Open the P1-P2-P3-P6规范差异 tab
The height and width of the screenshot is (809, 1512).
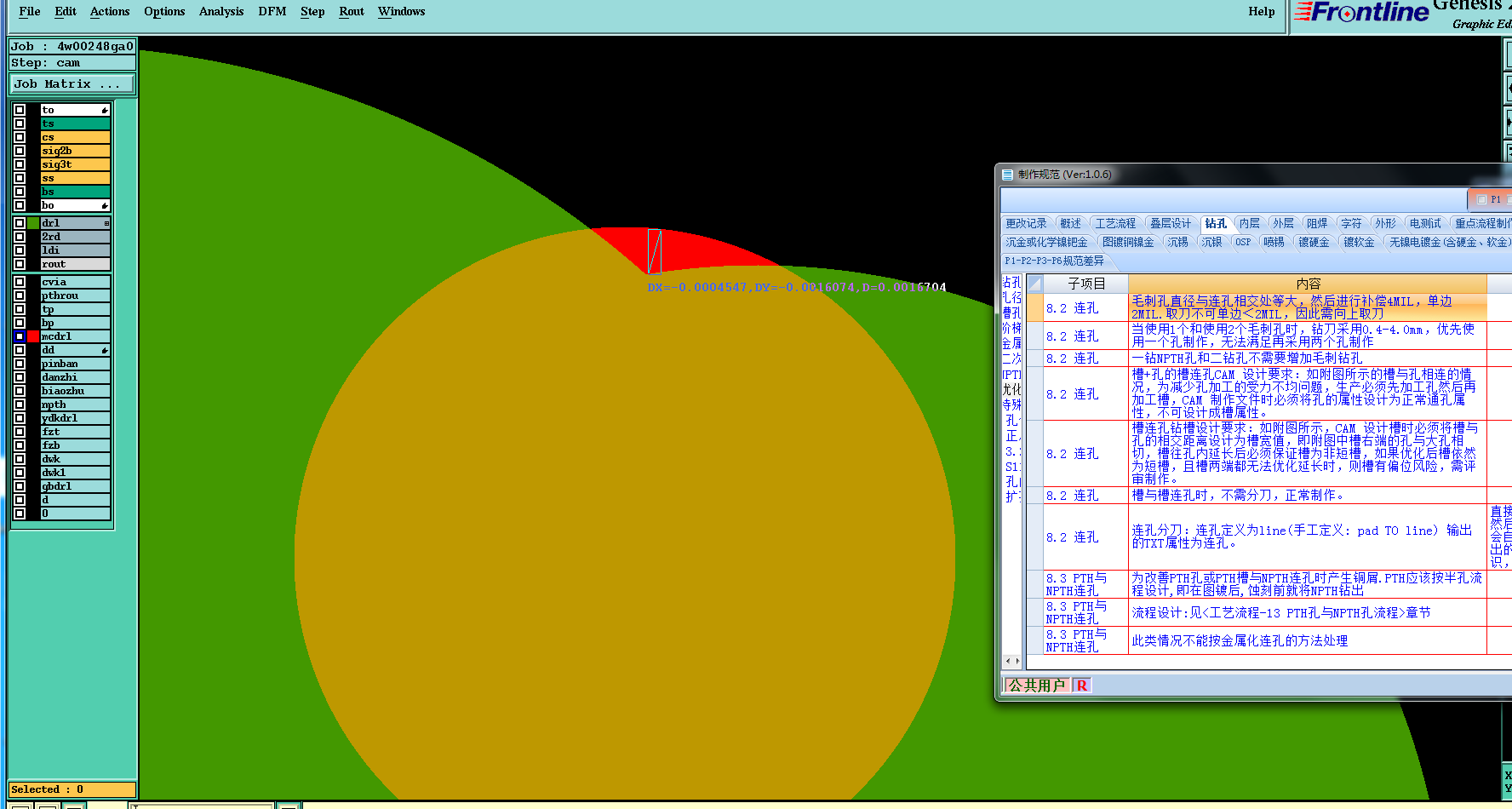click(x=1054, y=261)
